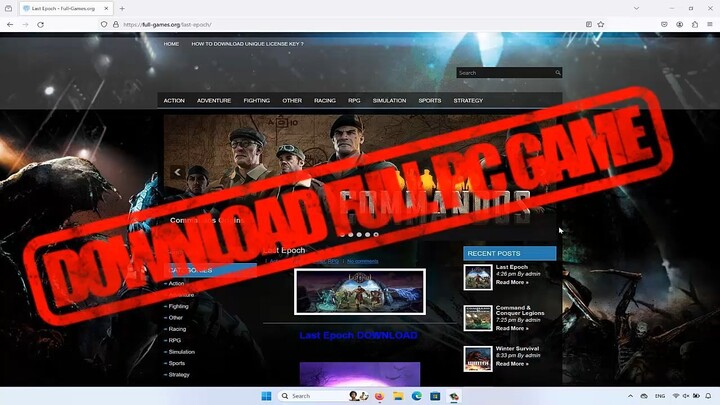Open the ACTION menu category
This screenshot has width=720, height=405.
click(174, 101)
